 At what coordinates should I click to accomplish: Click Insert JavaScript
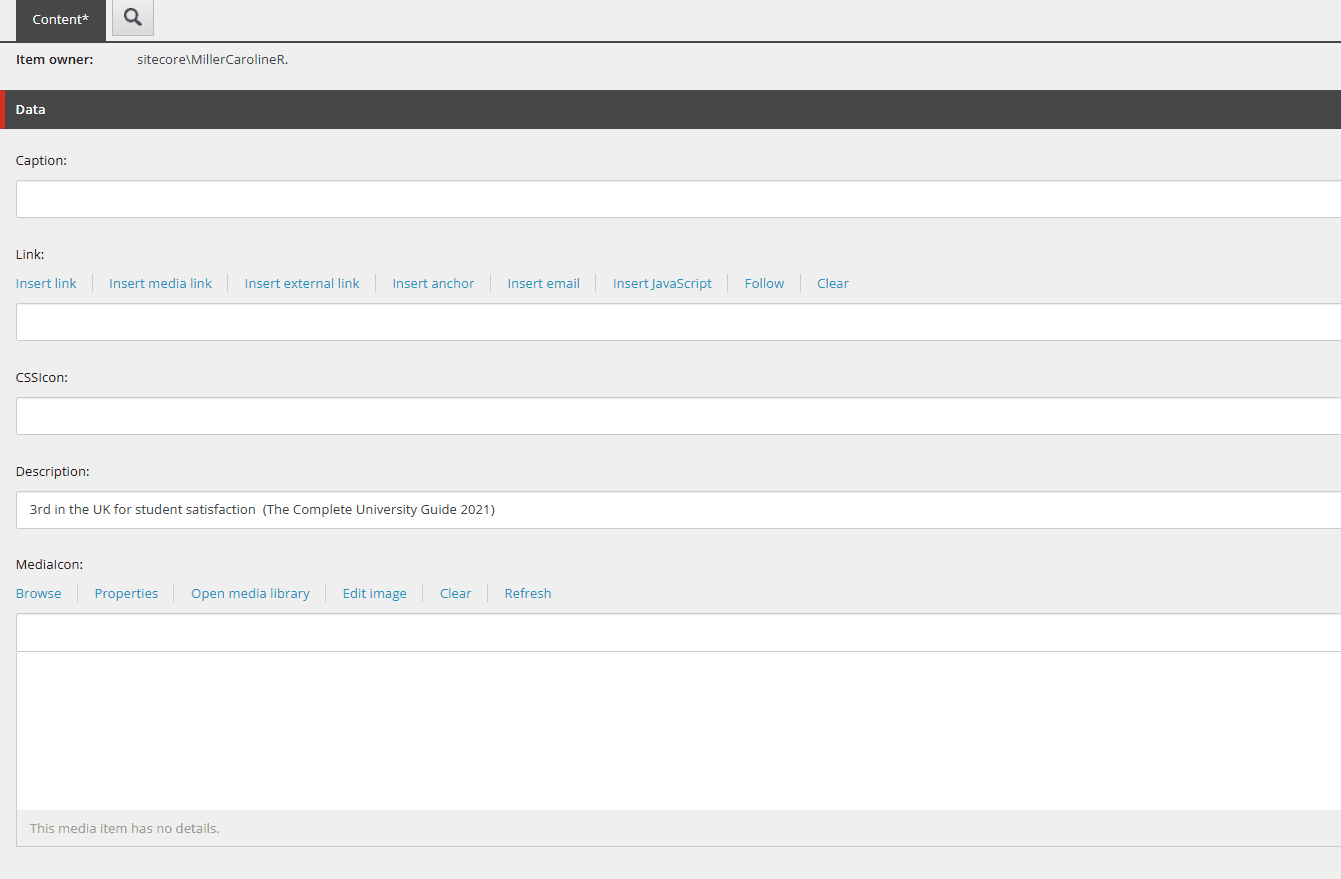662,283
